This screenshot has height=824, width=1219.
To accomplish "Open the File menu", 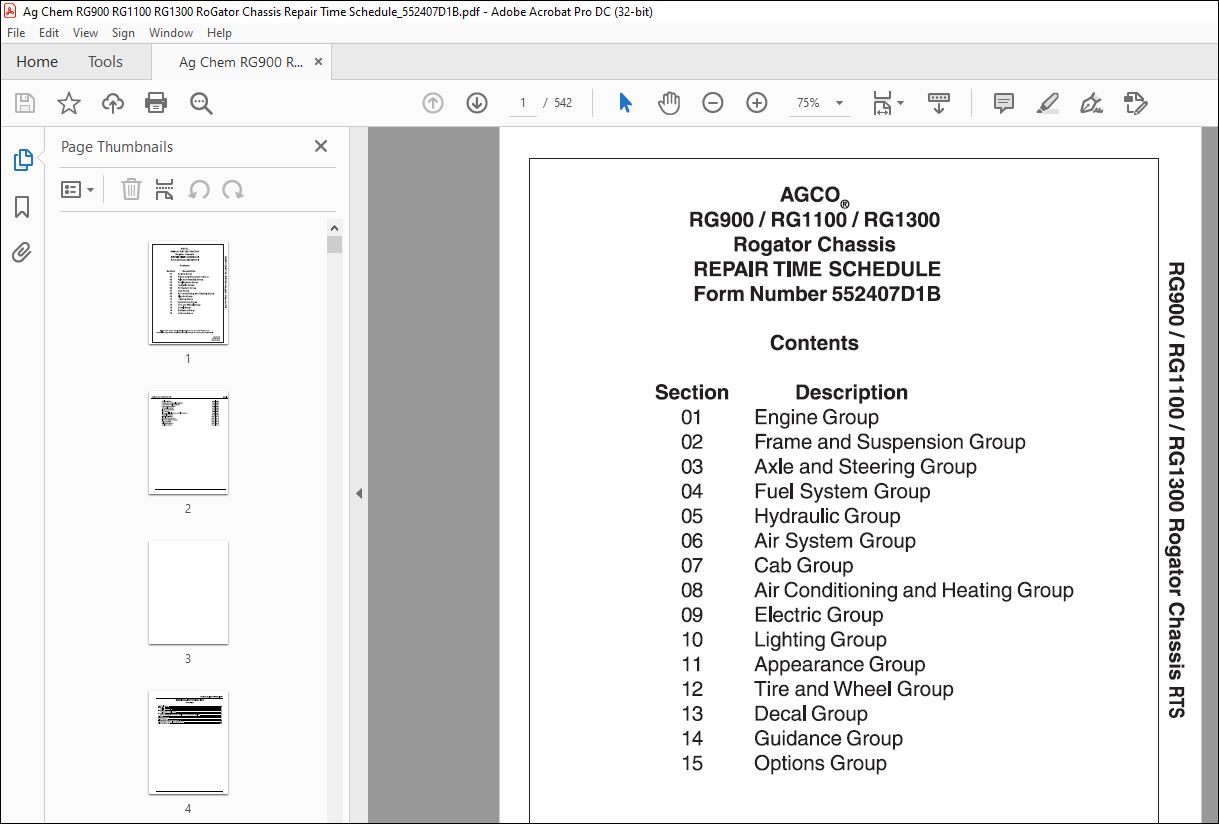I will coord(16,33).
